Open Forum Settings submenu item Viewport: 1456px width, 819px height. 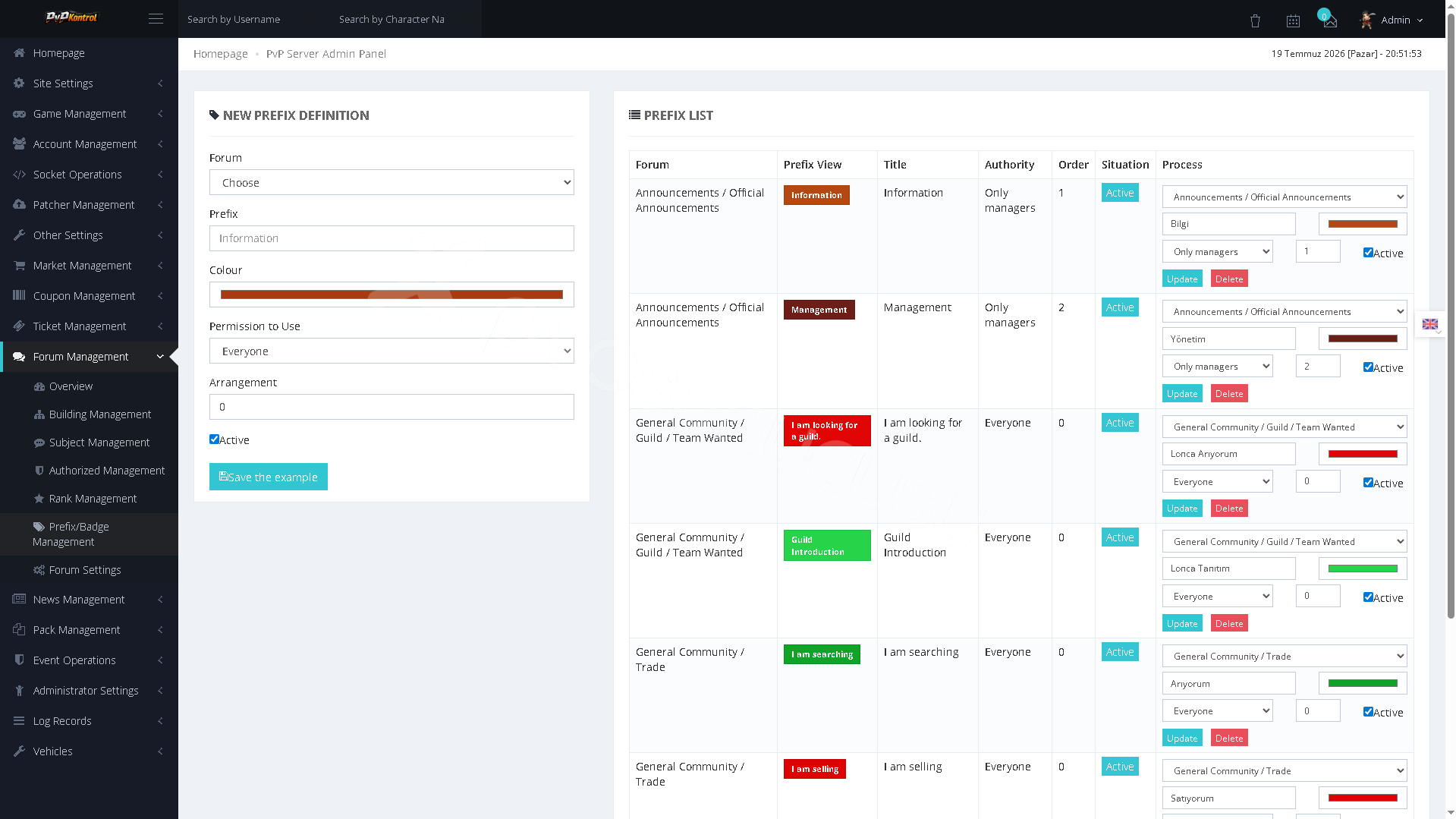click(x=85, y=570)
